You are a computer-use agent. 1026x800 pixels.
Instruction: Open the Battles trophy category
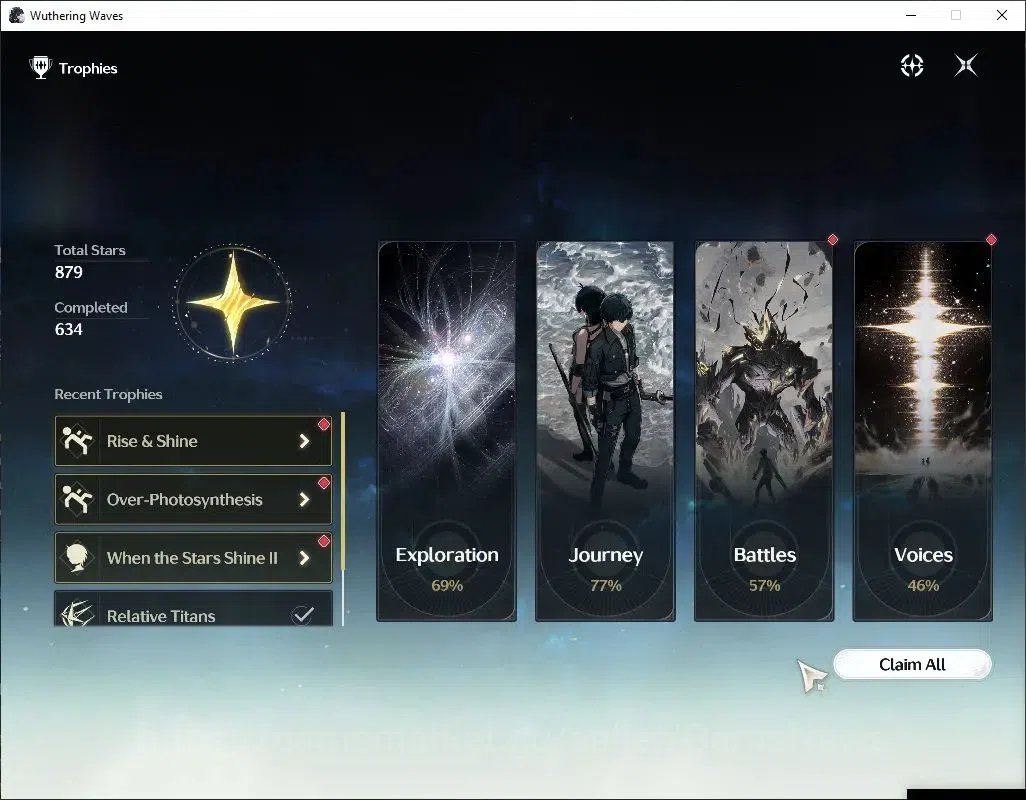(764, 431)
